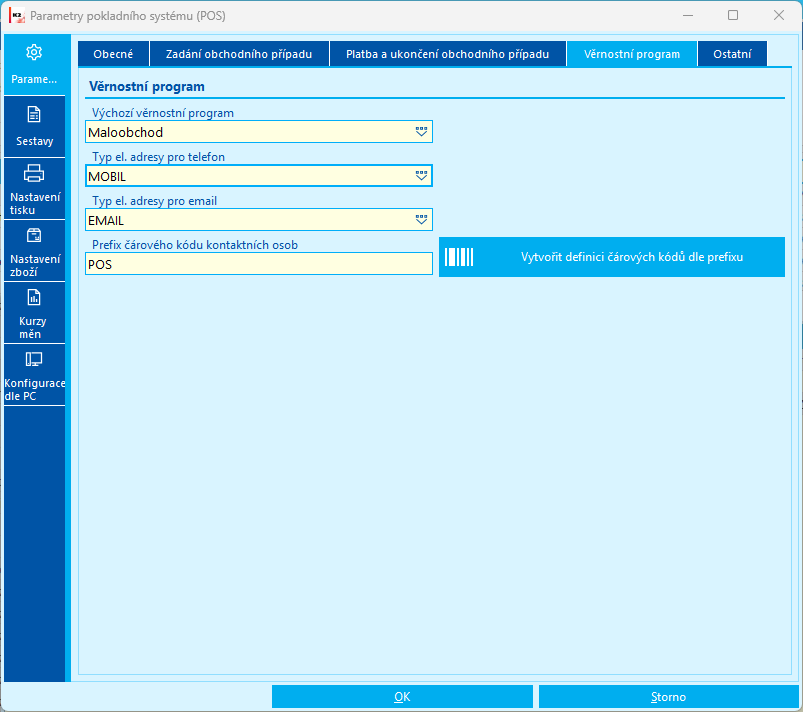This screenshot has width=803, height=712.
Task: Close the Parametry pokladního systému window
Action: point(779,15)
